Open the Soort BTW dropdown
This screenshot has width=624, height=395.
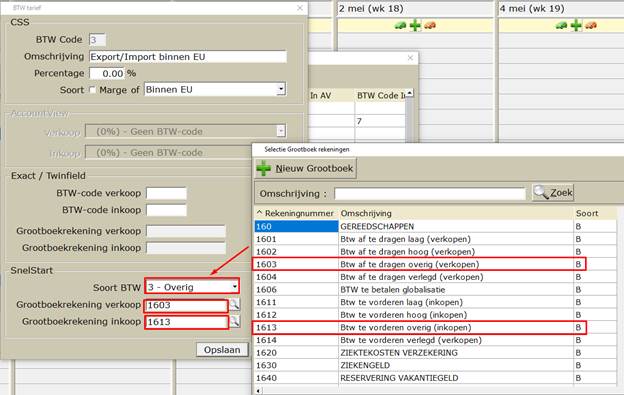pos(235,287)
